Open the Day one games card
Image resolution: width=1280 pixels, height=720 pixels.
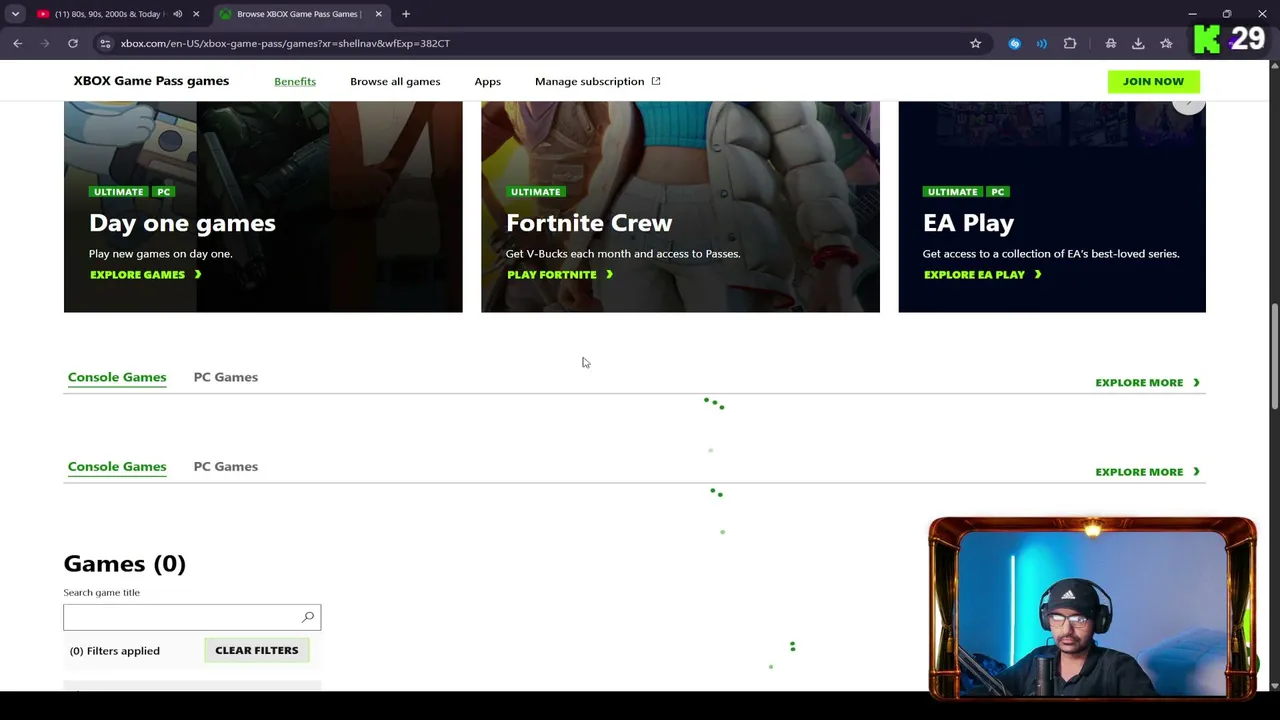(263, 207)
